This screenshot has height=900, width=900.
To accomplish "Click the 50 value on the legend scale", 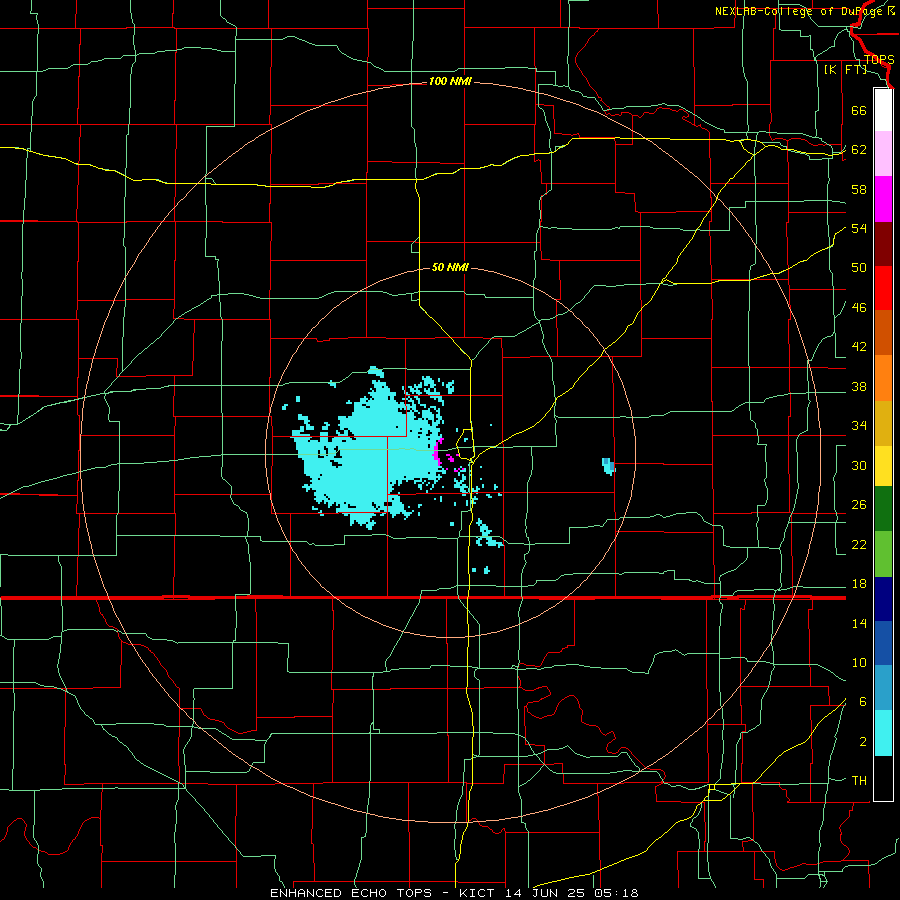I will [x=859, y=268].
